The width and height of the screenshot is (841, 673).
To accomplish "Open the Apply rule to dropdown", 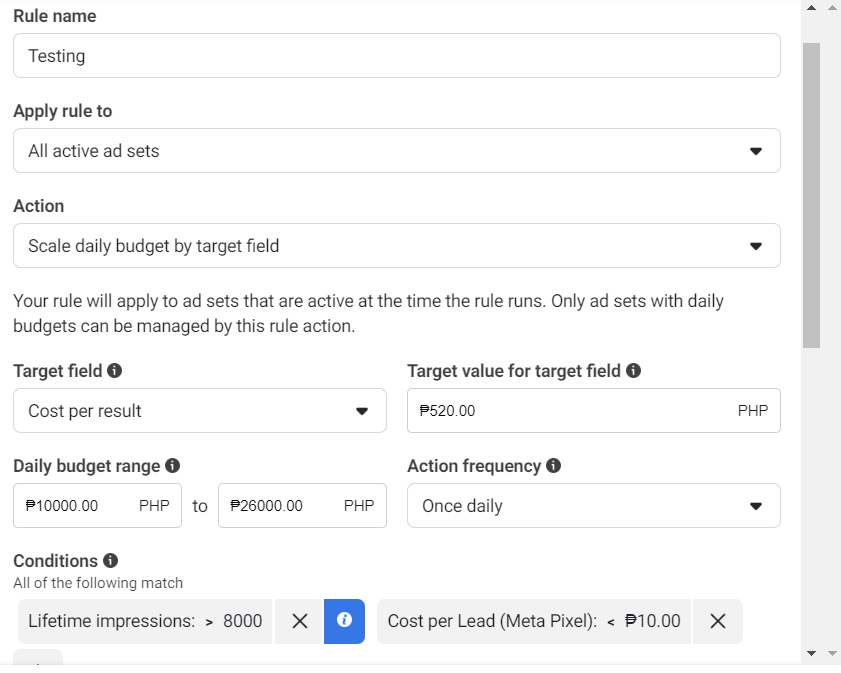I will pos(397,151).
